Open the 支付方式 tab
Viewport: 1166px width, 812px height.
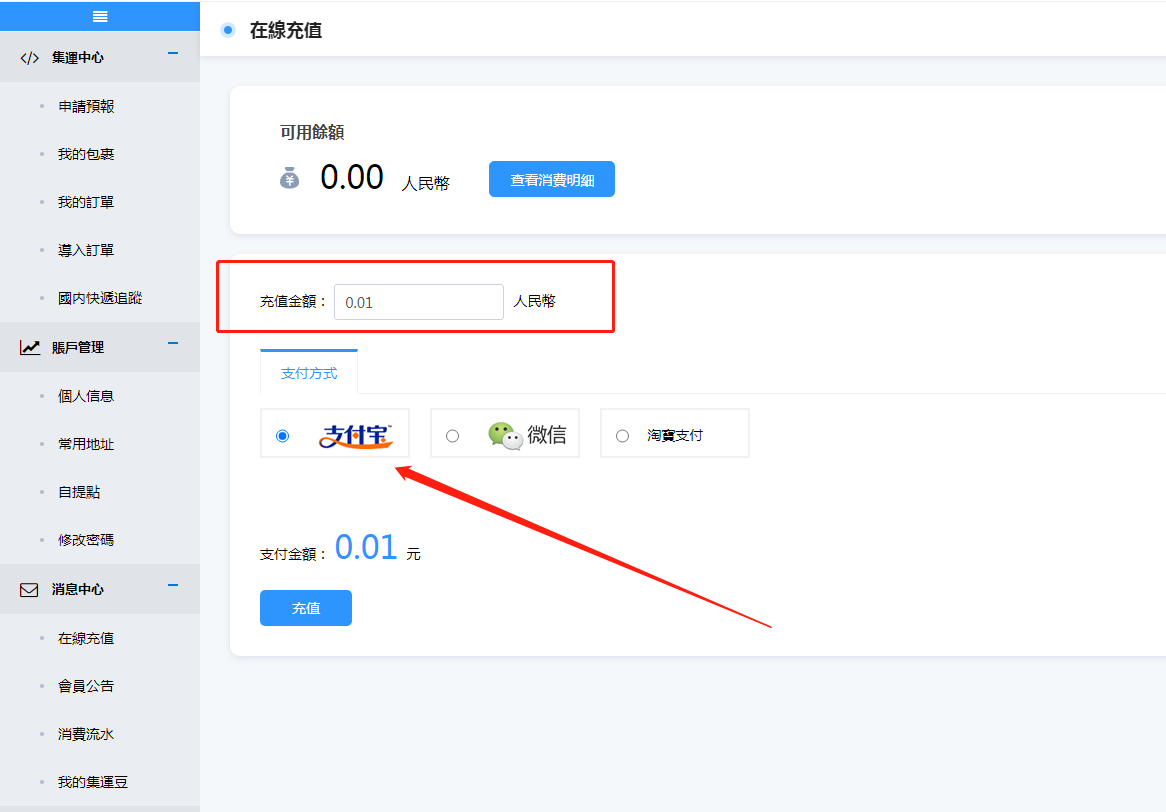pos(309,373)
